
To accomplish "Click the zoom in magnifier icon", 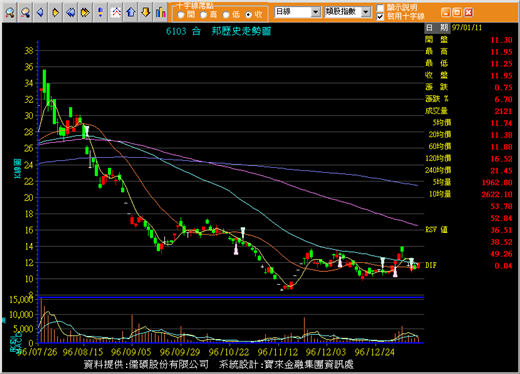I will 10,13.
